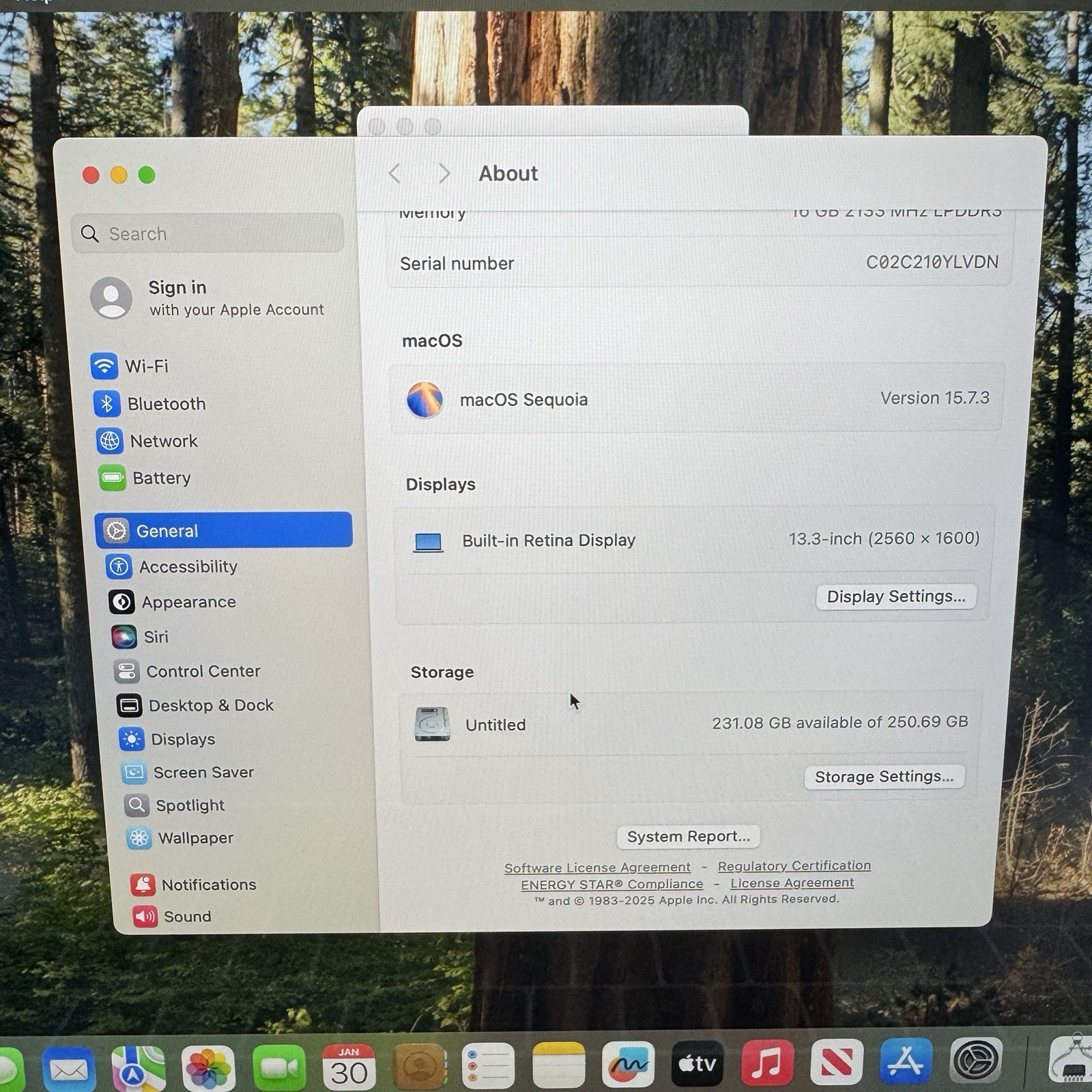This screenshot has width=1092, height=1092.
Task: Click the macOS Sequoia logo icon
Action: [425, 399]
